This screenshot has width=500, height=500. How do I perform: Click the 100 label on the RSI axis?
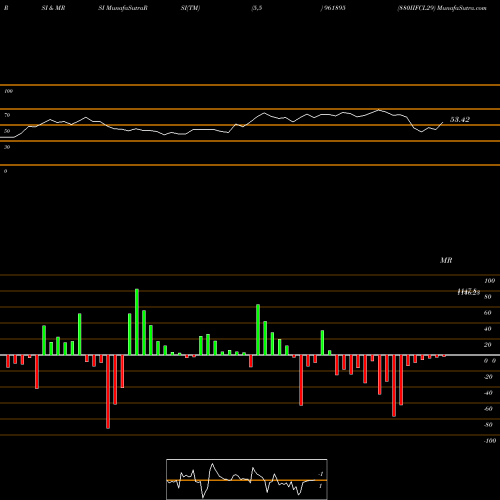point(8,91)
